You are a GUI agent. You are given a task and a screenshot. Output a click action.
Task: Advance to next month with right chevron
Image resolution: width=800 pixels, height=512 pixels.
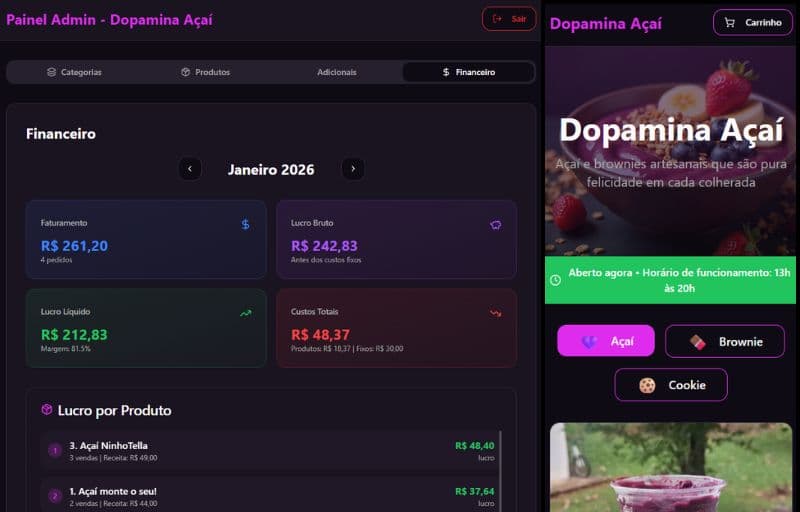coord(353,169)
